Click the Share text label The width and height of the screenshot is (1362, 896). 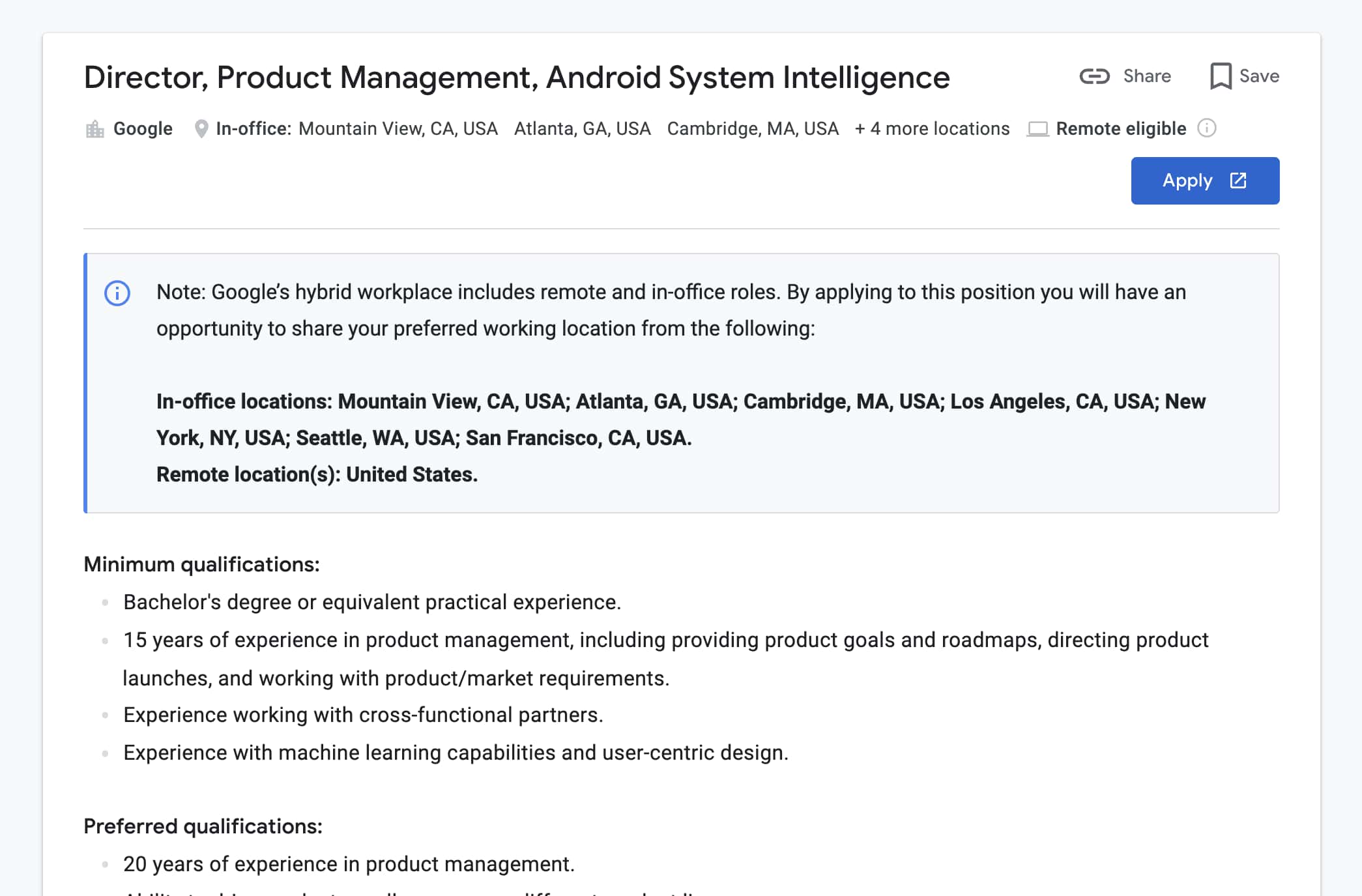[x=1147, y=76]
